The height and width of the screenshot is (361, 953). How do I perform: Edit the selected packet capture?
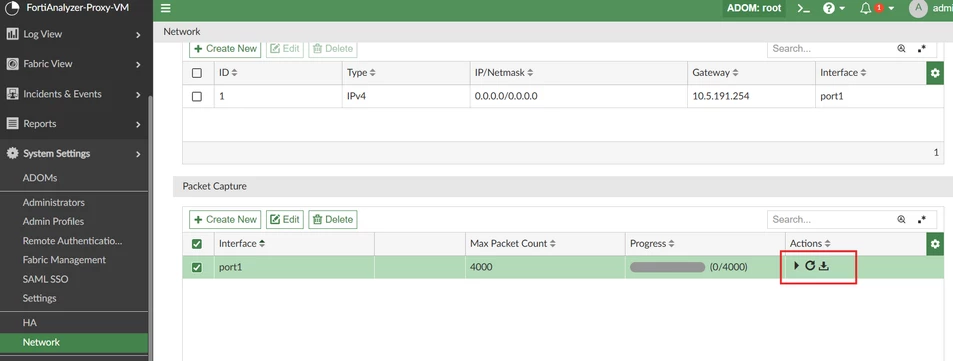[285, 219]
